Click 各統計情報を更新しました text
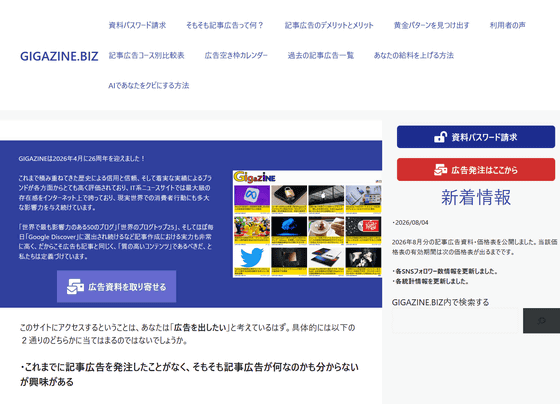The width and height of the screenshot is (560, 404). 430,281
